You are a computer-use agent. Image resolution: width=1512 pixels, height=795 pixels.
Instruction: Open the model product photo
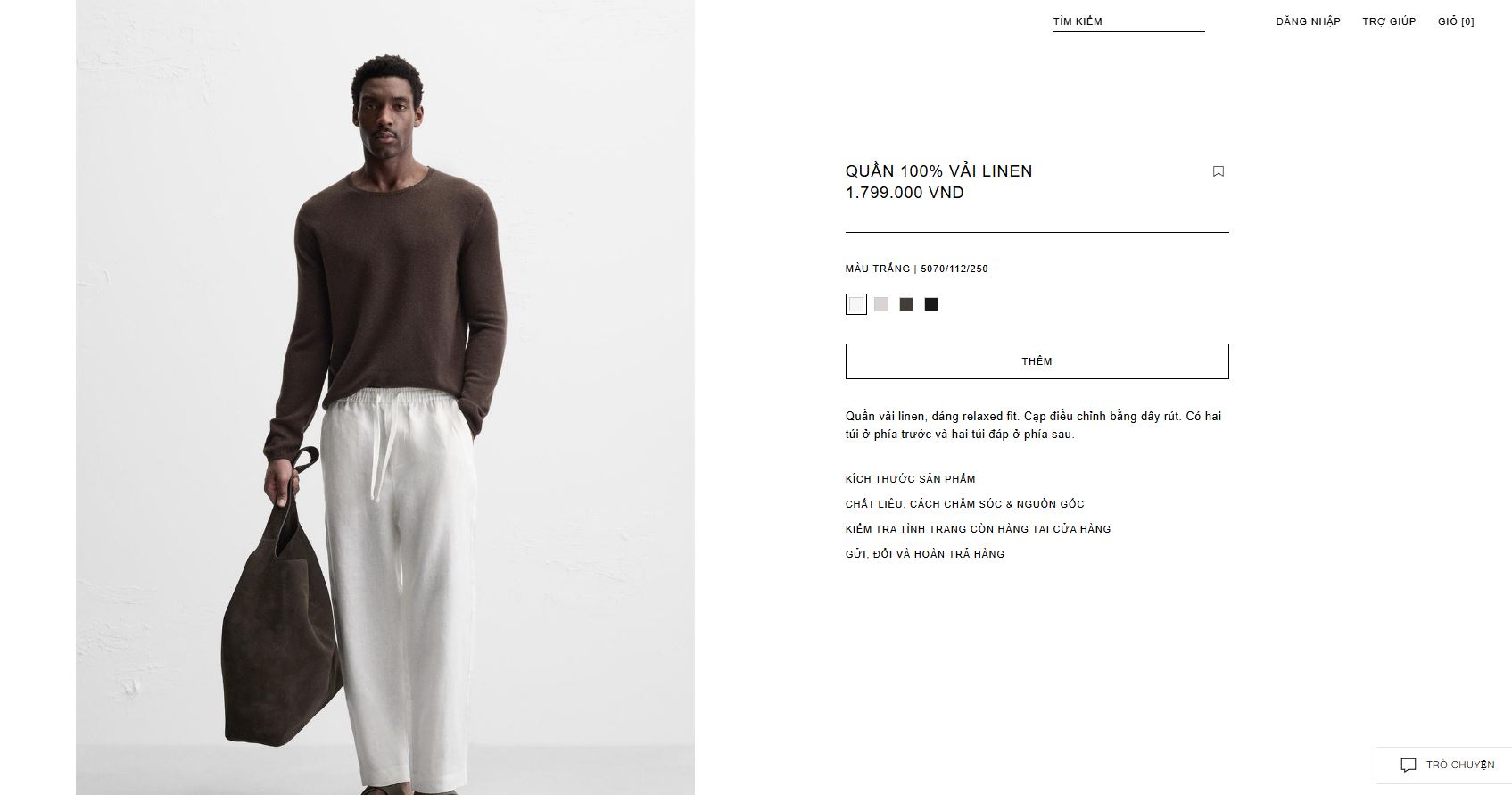(385, 397)
